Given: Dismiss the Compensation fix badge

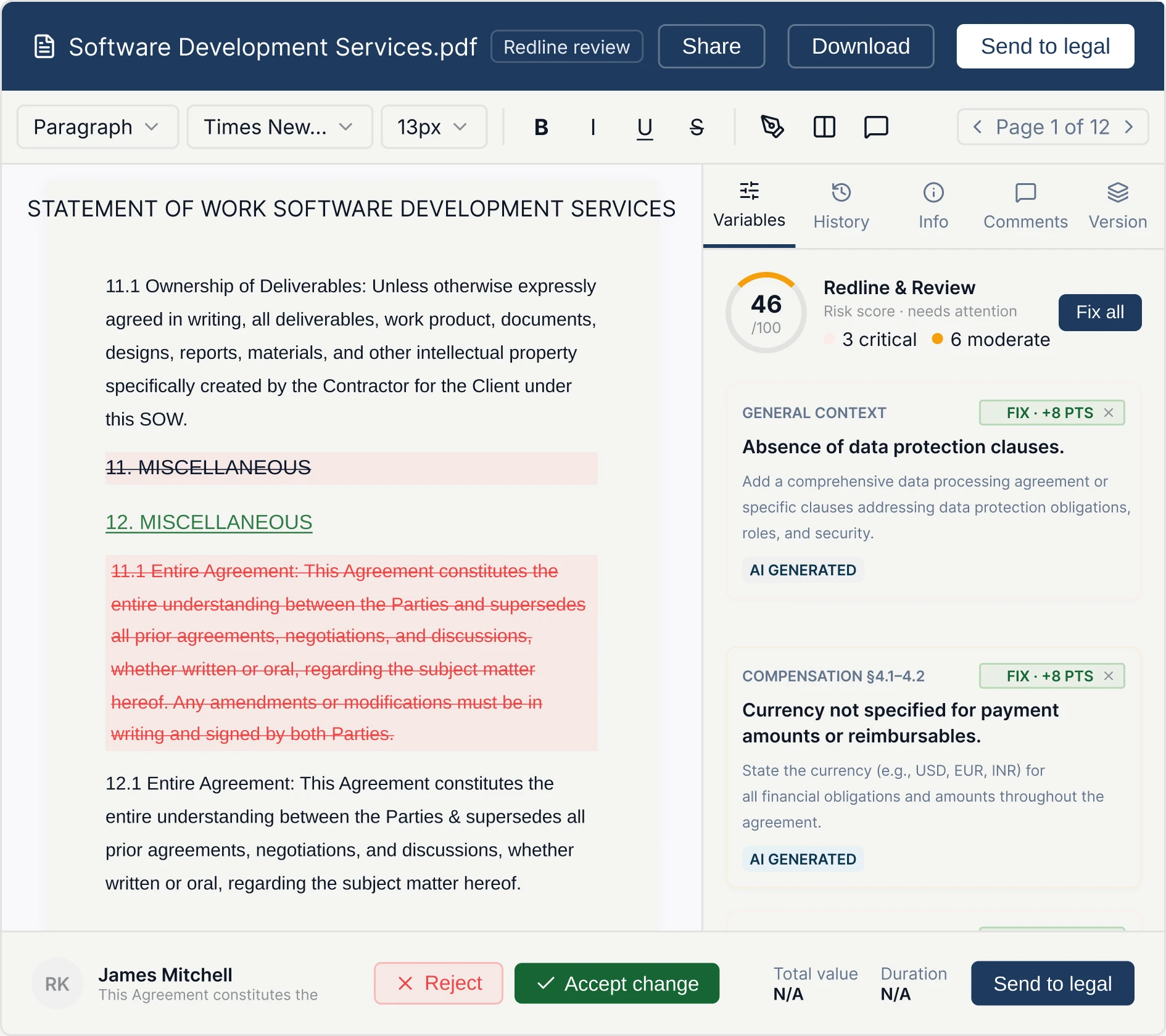Looking at the screenshot, I should click(x=1109, y=676).
